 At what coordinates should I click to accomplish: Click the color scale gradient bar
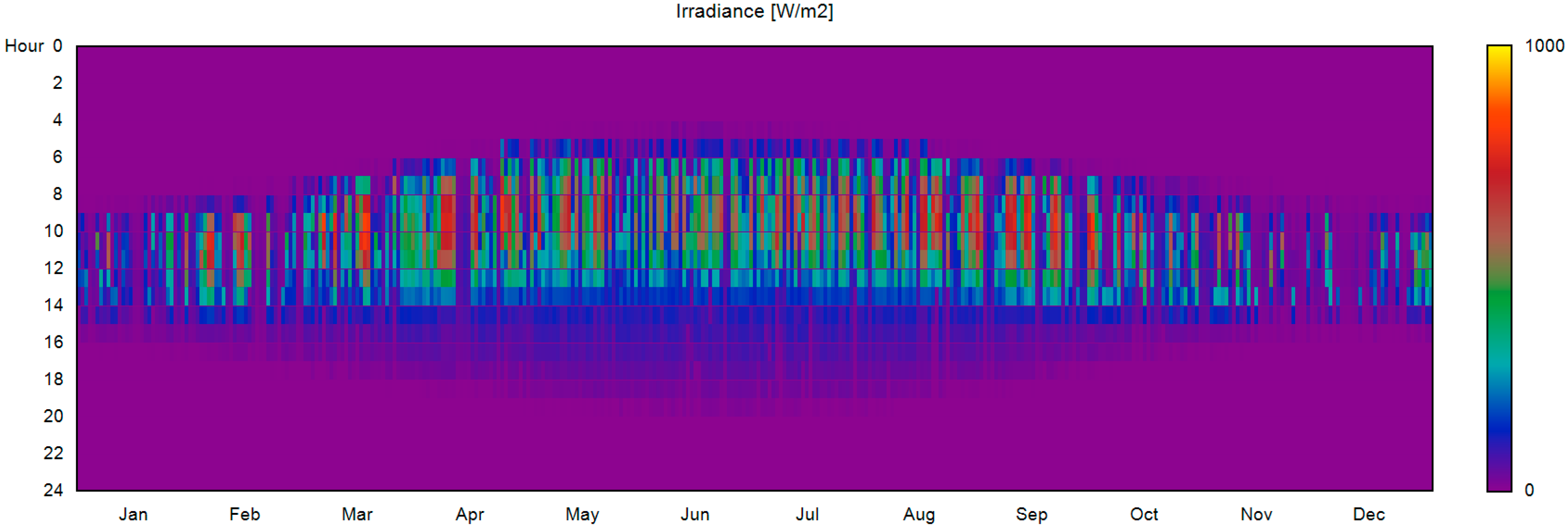click(1499, 268)
